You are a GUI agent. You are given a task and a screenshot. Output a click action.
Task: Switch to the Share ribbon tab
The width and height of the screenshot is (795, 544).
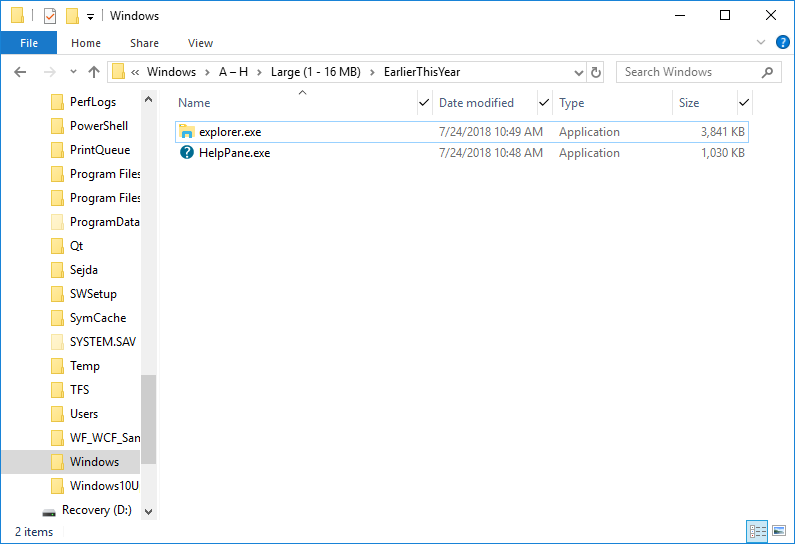pyautogui.click(x=144, y=43)
